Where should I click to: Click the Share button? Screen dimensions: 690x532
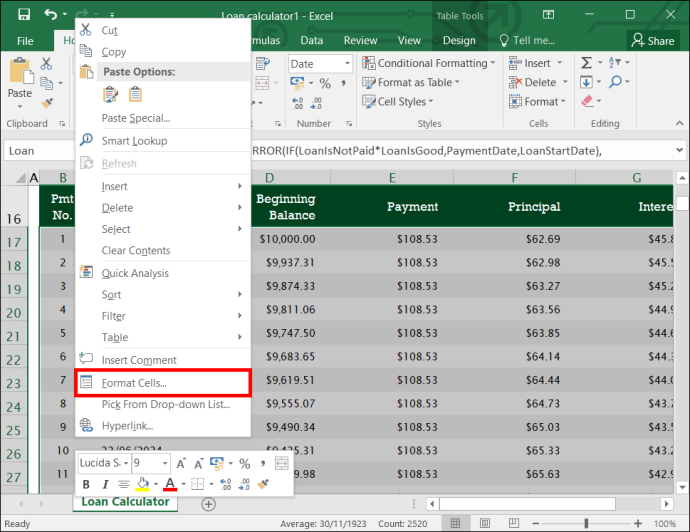(653, 41)
